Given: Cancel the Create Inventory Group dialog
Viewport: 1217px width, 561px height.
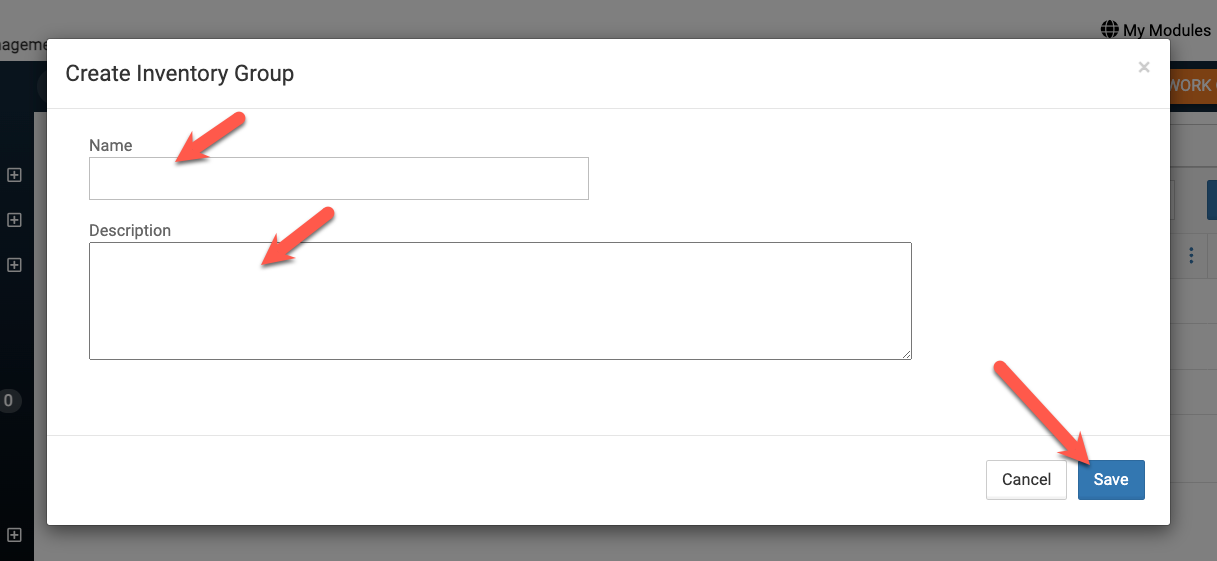Looking at the screenshot, I should point(1026,480).
